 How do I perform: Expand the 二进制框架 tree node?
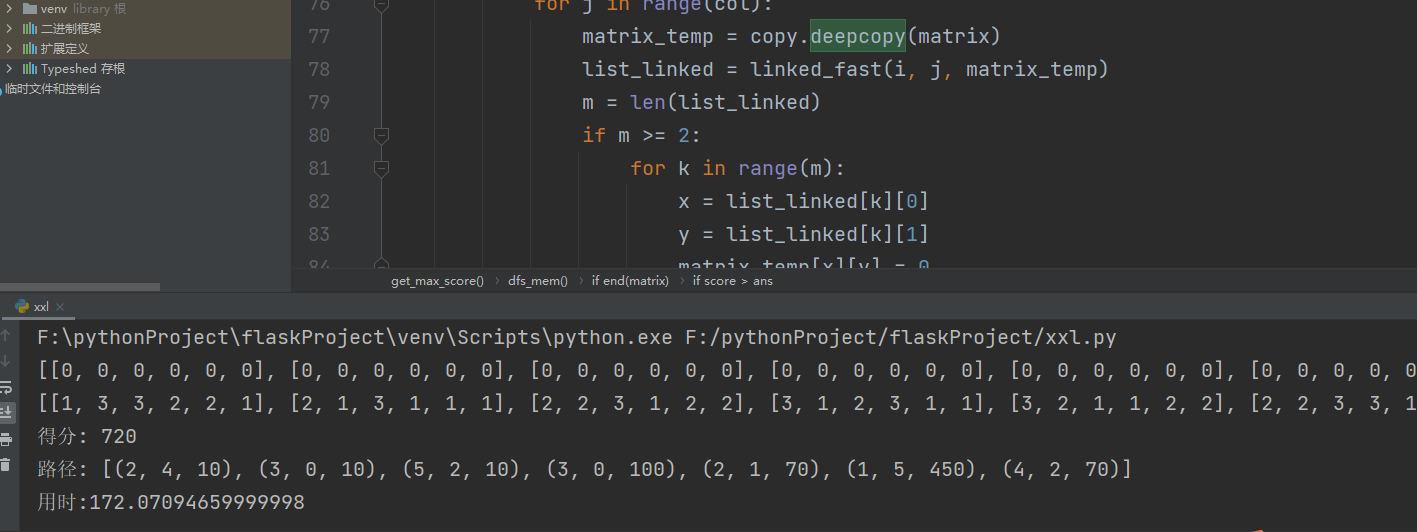(9, 28)
